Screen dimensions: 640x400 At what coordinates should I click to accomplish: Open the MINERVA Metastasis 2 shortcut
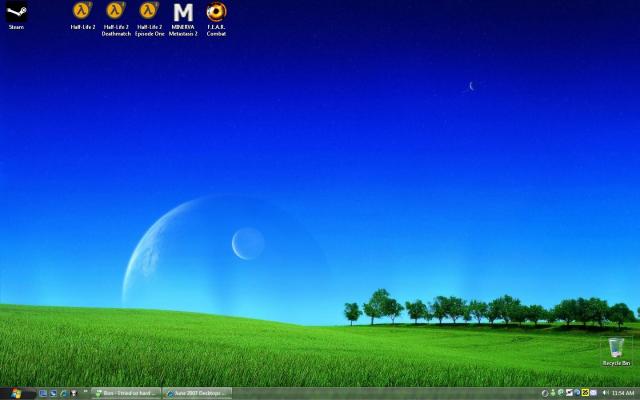(x=183, y=19)
